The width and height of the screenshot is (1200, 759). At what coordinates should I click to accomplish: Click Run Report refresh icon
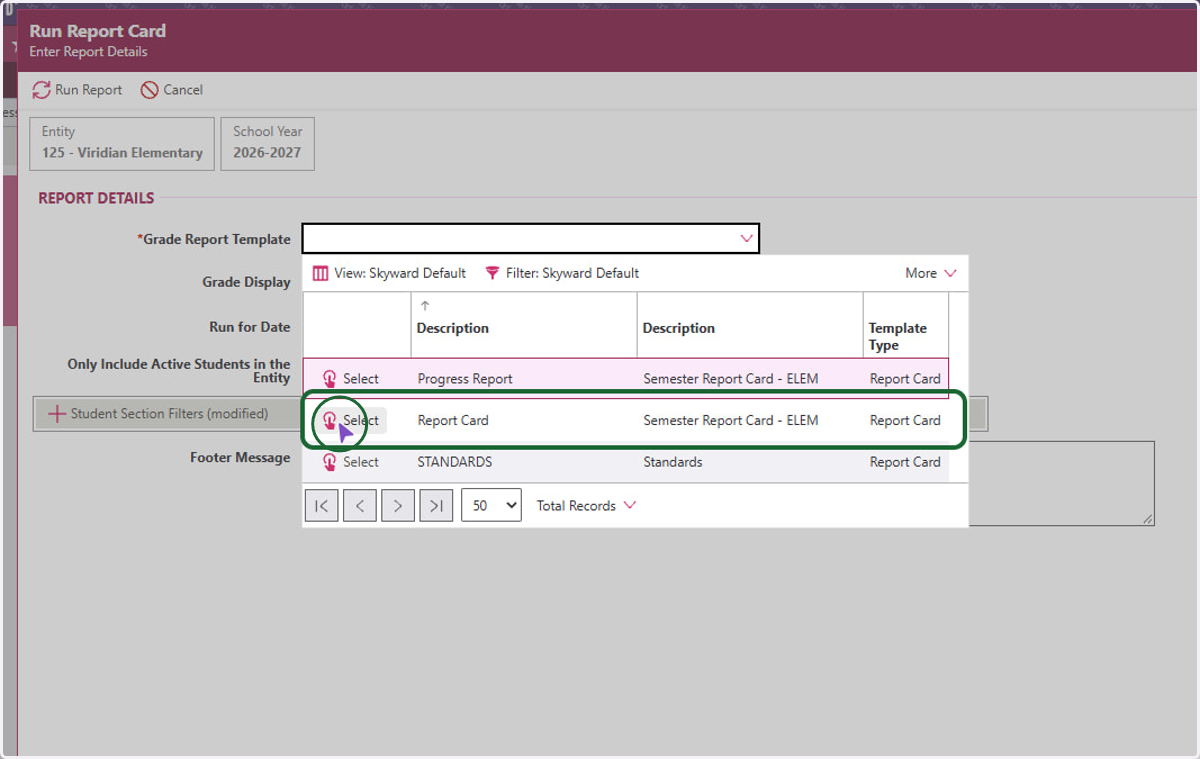(41, 90)
